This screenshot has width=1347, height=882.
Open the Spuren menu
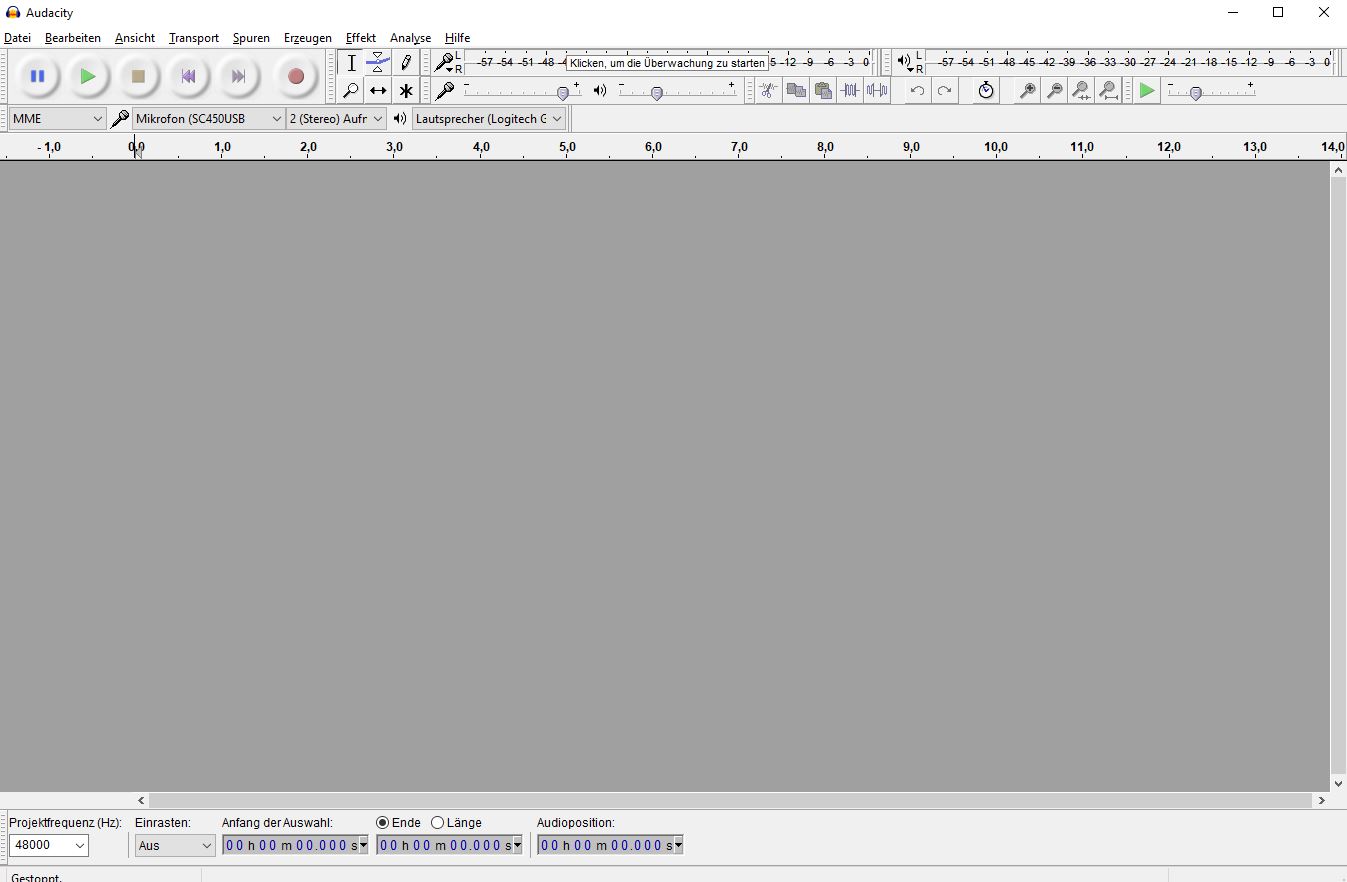pyautogui.click(x=251, y=38)
